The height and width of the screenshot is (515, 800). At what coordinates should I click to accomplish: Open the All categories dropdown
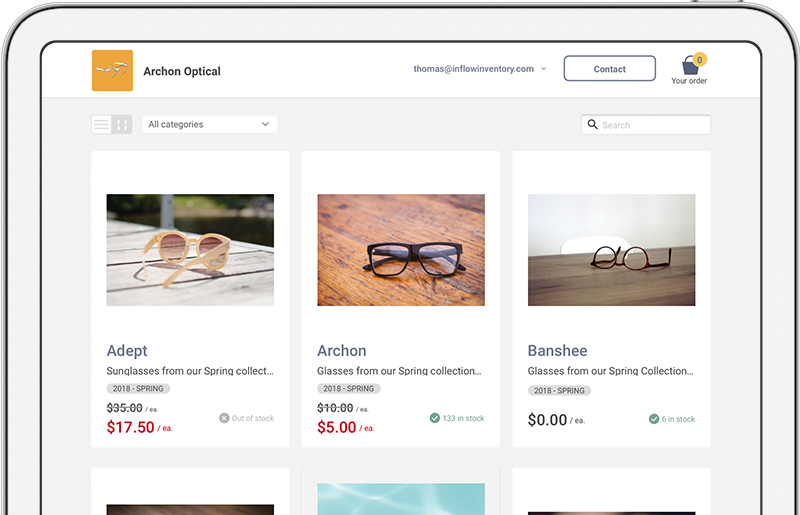tap(210, 125)
